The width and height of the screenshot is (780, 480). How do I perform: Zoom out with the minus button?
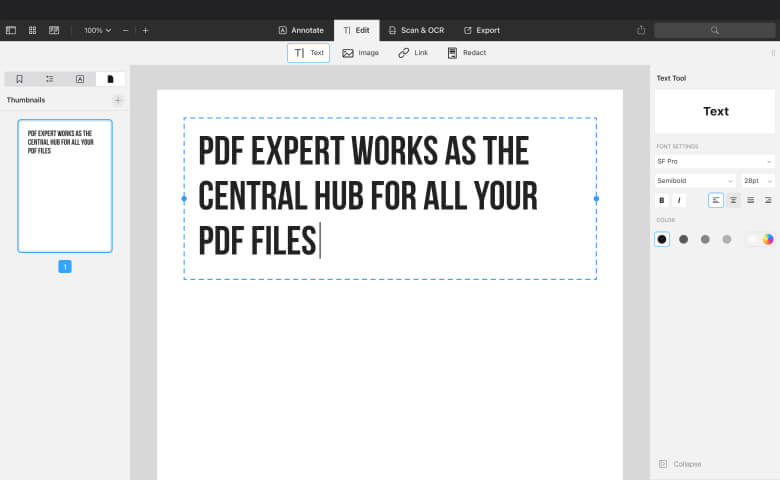[x=125, y=30]
